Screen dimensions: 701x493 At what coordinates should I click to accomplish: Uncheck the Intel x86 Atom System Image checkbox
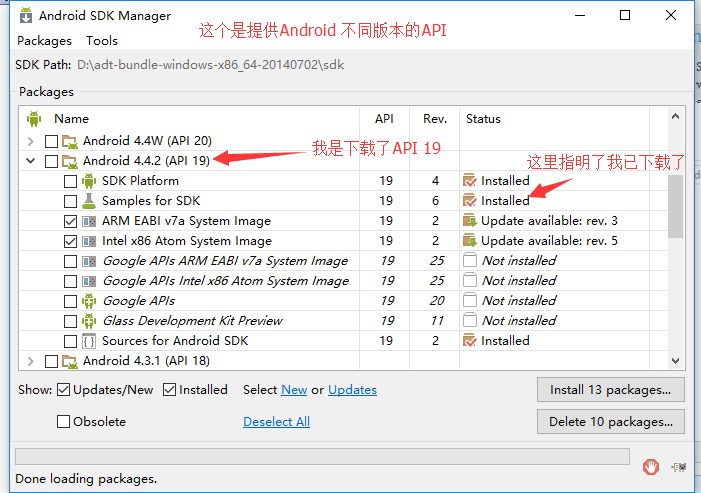click(70, 241)
